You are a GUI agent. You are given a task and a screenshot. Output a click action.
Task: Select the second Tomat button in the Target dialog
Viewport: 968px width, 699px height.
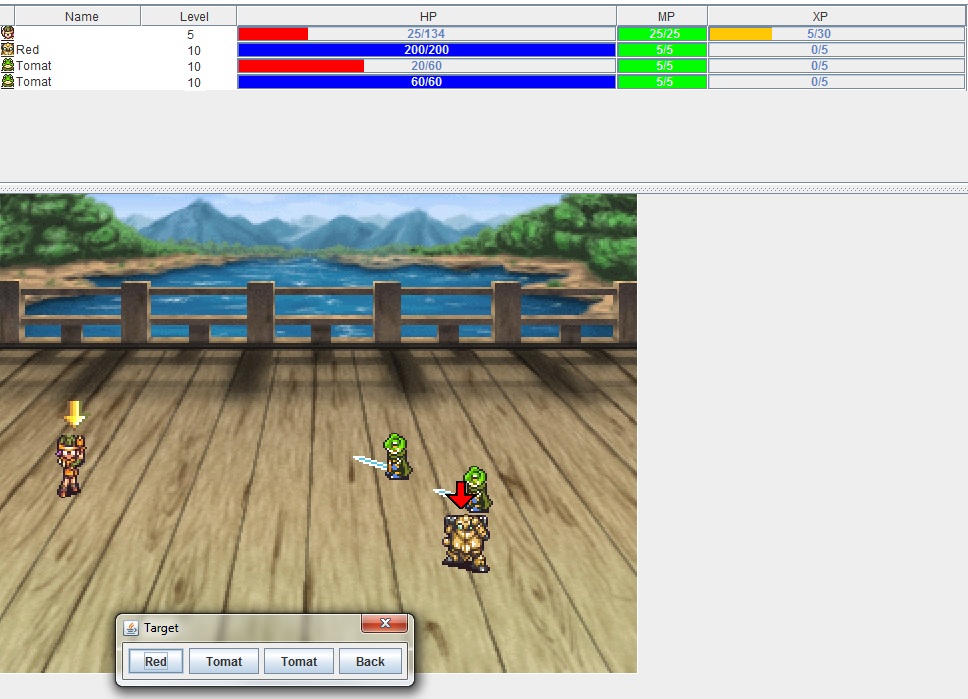click(x=299, y=661)
